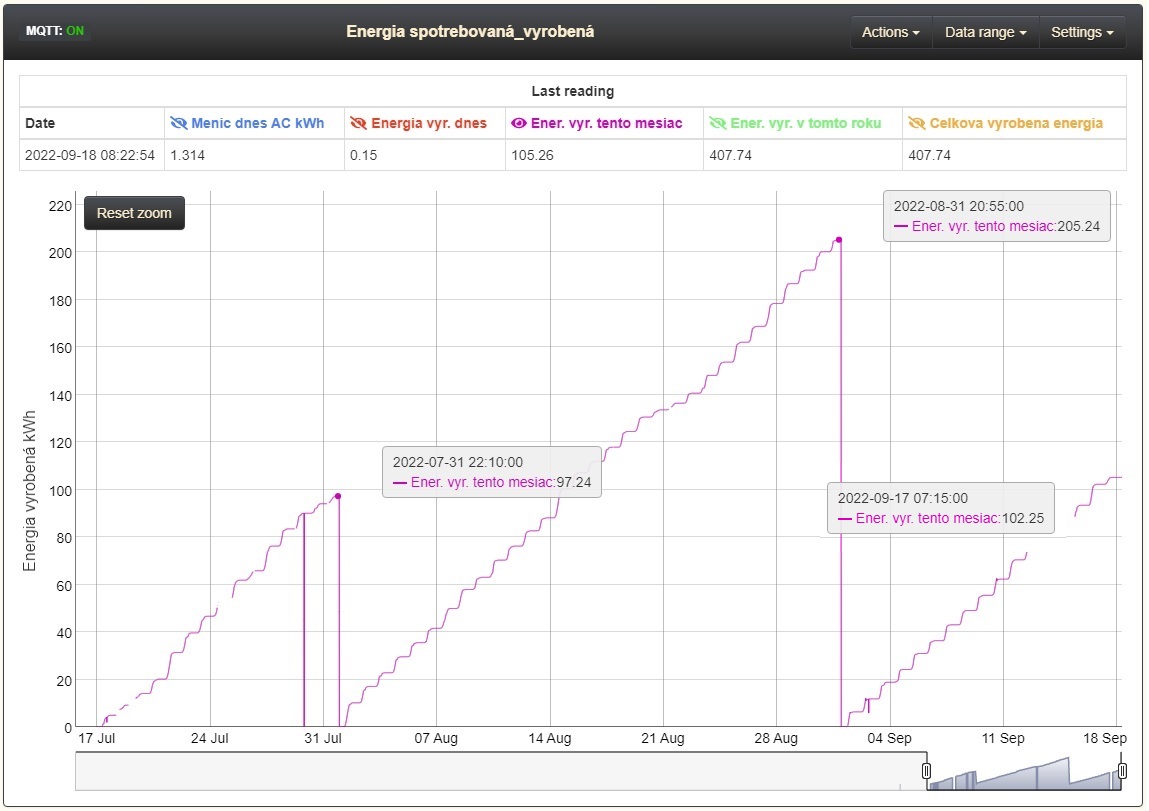Viewport: 1149px width, 811px height.
Task: Click the Last reading table heading
Action: [x=572, y=91]
